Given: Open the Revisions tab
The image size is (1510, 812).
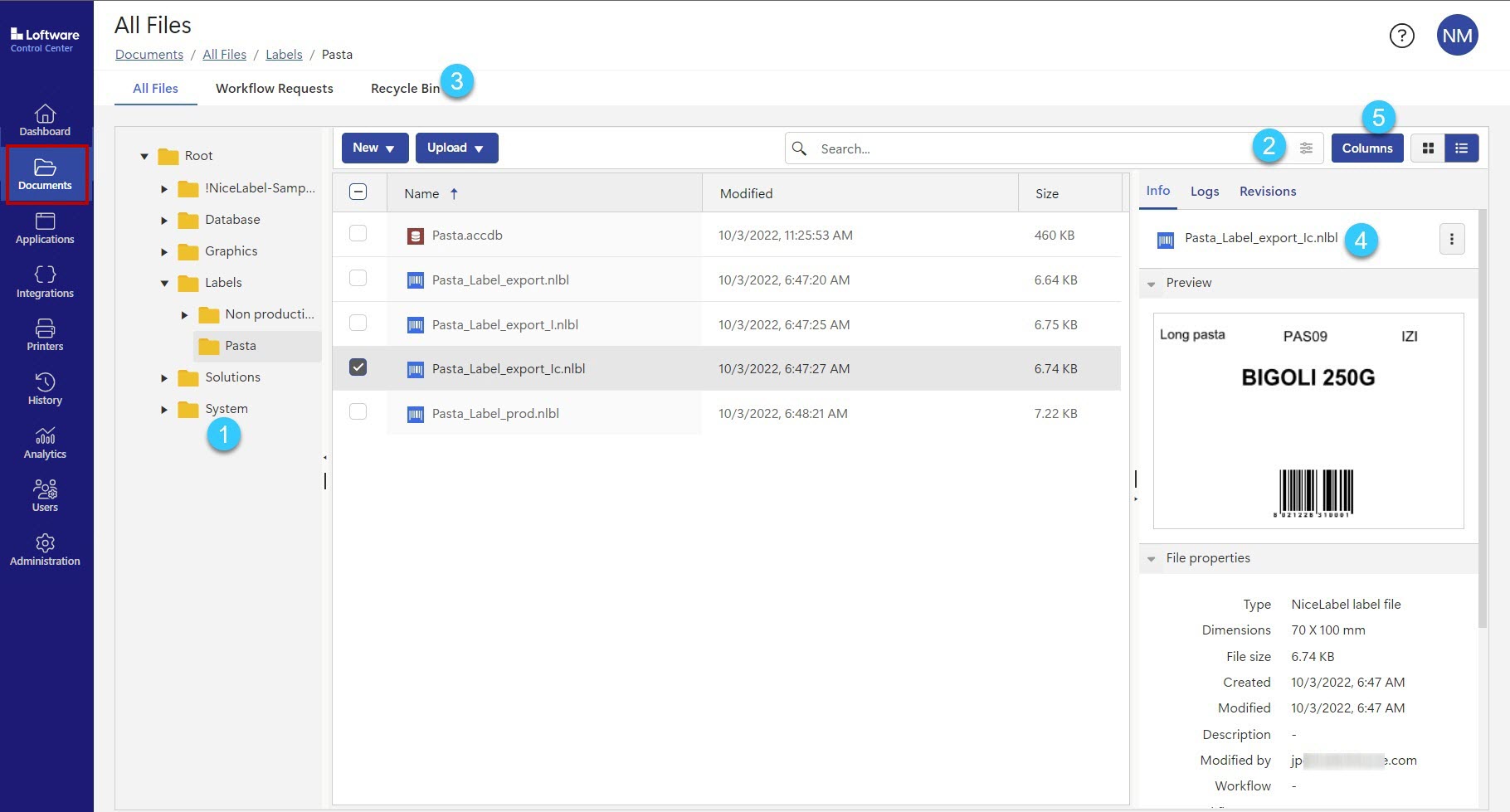Looking at the screenshot, I should coord(1267,192).
